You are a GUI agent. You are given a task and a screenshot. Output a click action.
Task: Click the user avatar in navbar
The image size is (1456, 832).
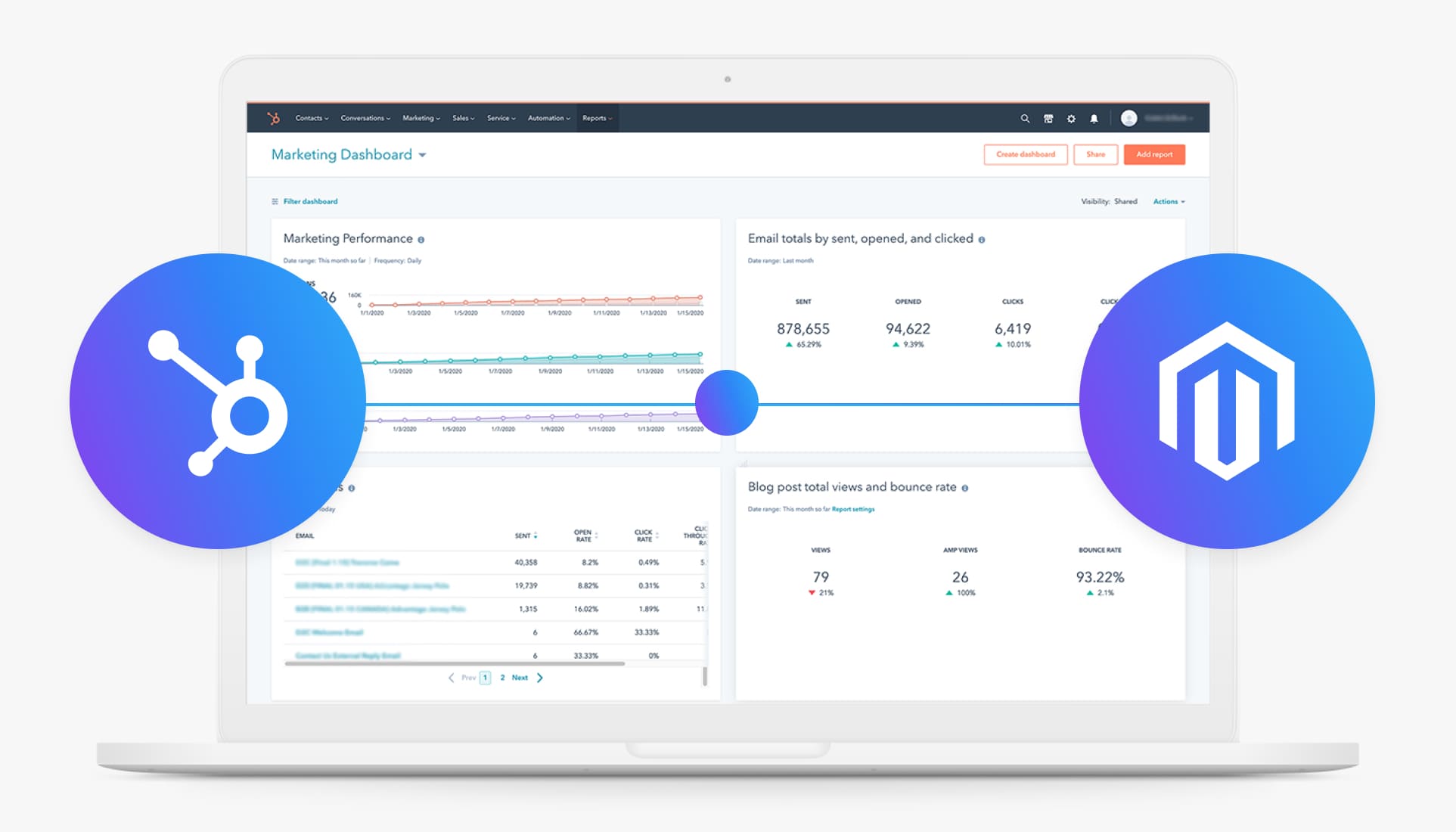(x=1128, y=118)
